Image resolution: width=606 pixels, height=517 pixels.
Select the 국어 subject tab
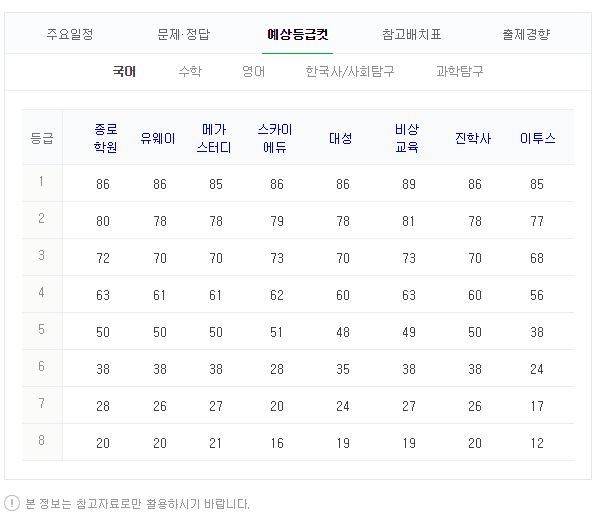(x=125, y=71)
